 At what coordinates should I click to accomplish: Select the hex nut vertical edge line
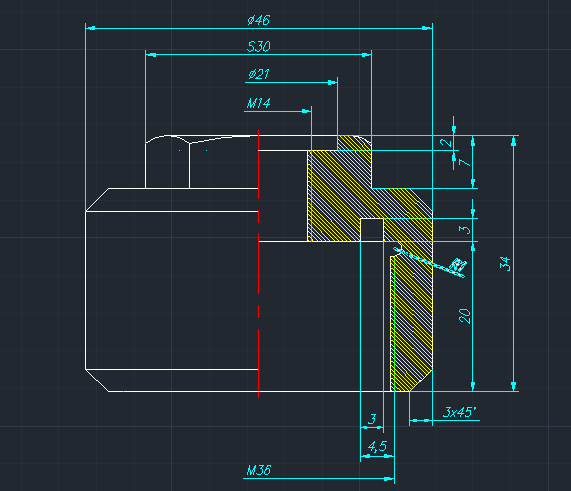(189, 166)
